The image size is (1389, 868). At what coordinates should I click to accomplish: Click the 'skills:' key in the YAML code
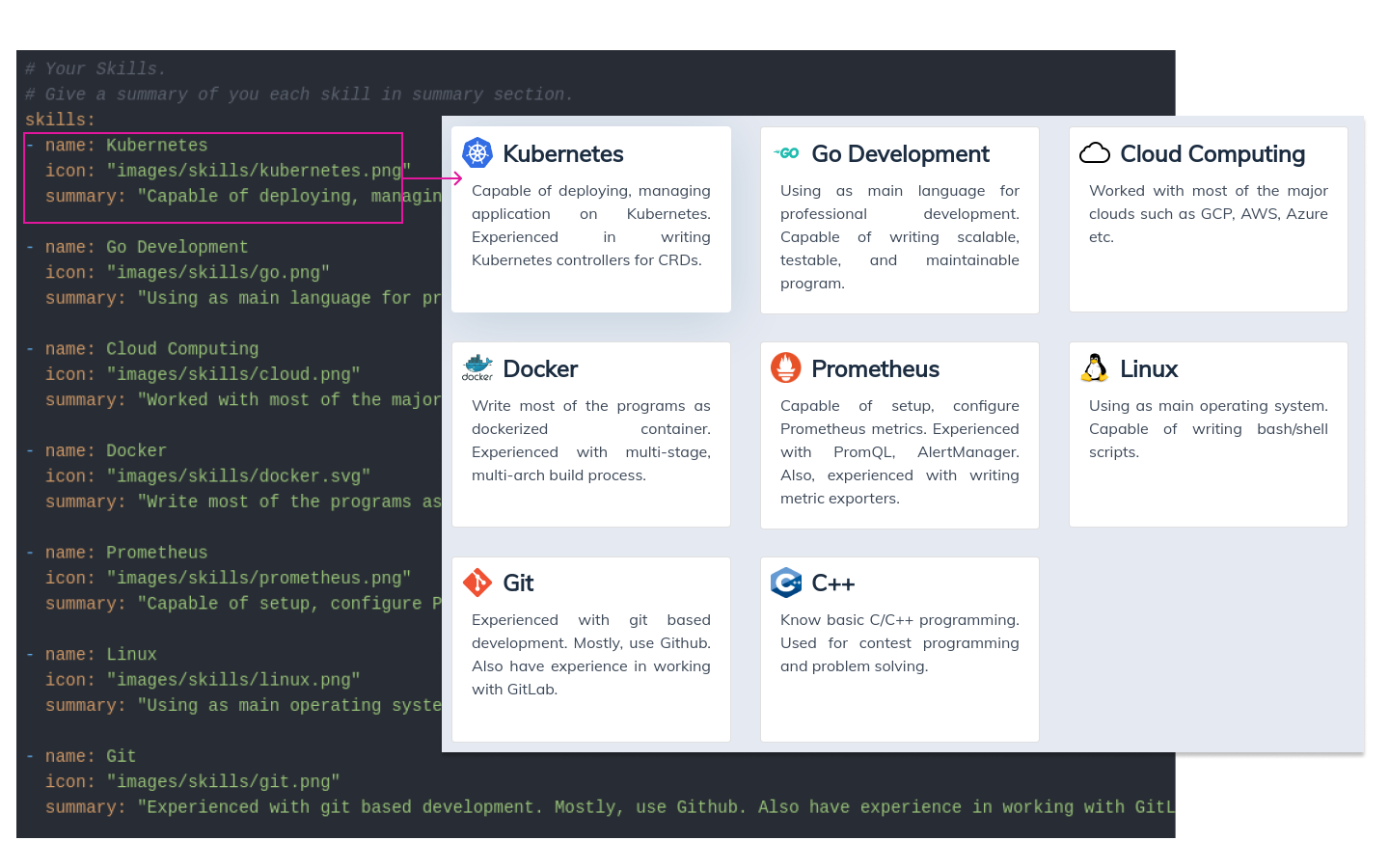coord(60,120)
